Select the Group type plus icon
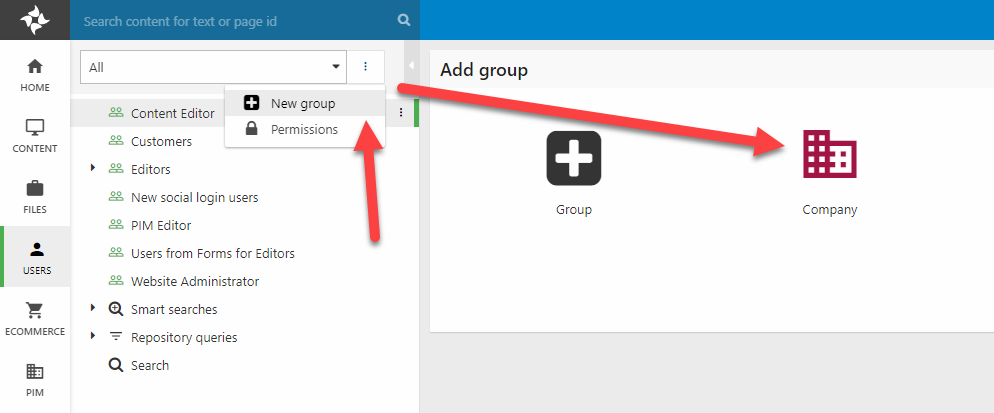 (x=574, y=158)
